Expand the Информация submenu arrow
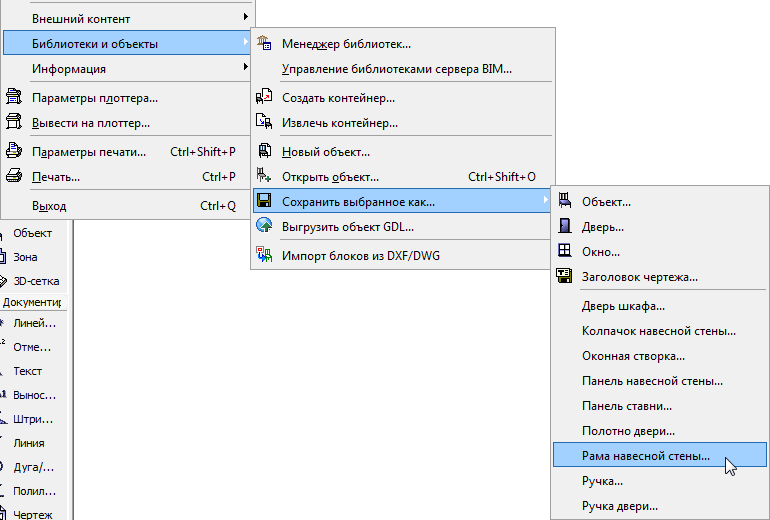This screenshot has width=770, height=520. pos(246,68)
